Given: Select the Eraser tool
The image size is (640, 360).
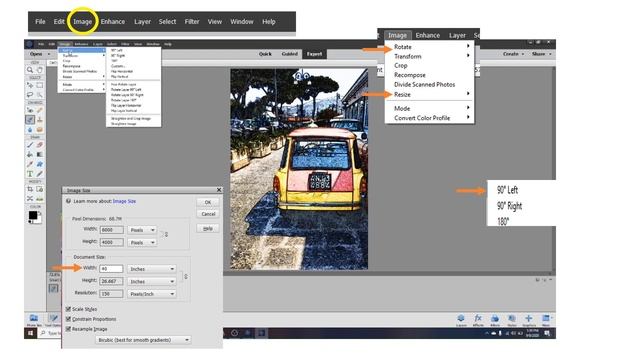Looking at the screenshot, I should pyautogui.click(x=40, y=145).
